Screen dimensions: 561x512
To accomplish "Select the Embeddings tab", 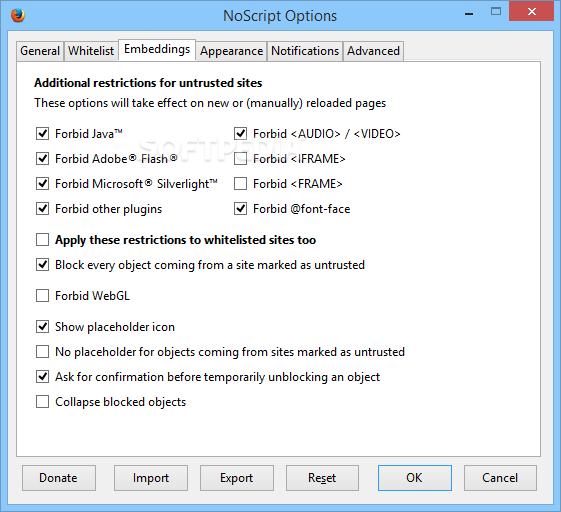I will (157, 49).
